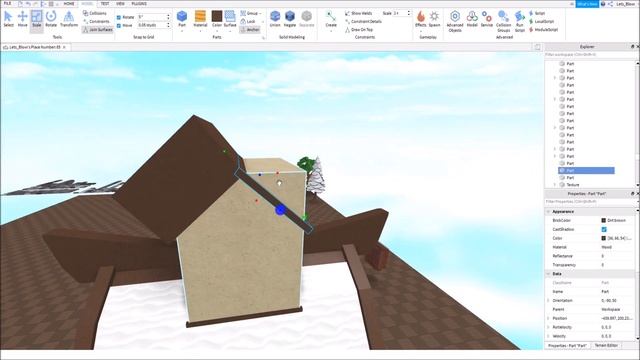Screen dimensions: 640x360
Task: Expand the Velocity property
Action: tap(548, 336)
